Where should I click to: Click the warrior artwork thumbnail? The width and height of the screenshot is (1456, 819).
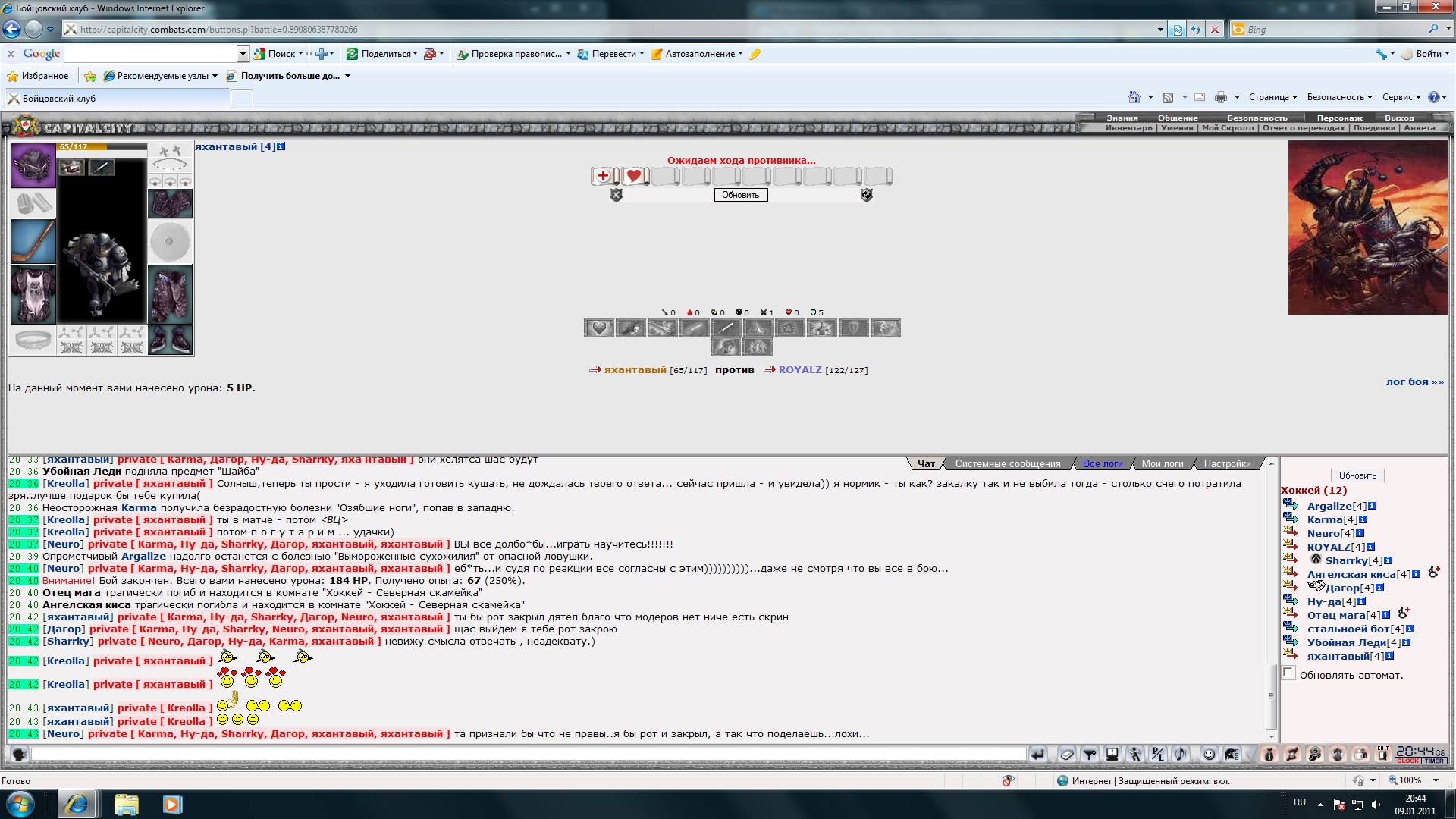point(1367,227)
